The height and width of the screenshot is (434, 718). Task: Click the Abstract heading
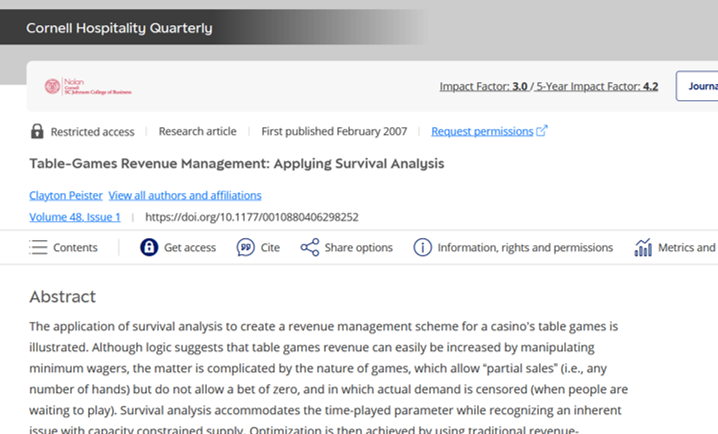pos(63,297)
